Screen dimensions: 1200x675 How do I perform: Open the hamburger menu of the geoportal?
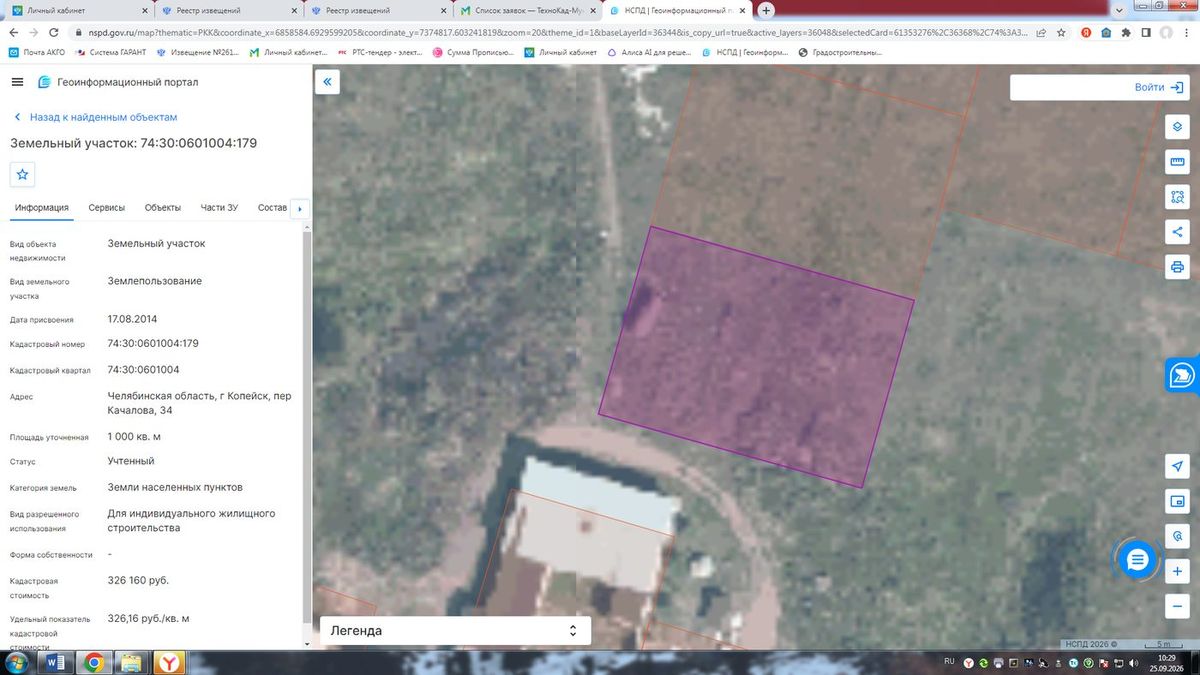coord(18,82)
